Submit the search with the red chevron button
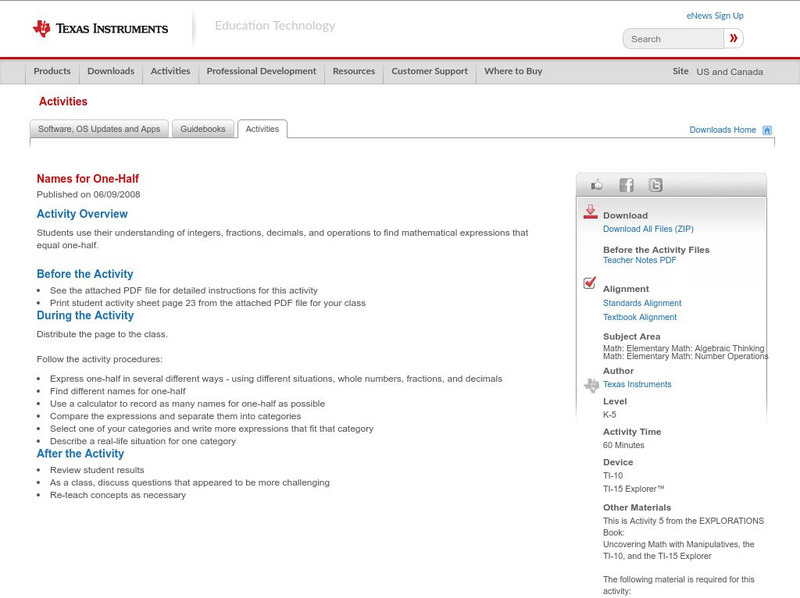Image resolution: width=800 pixels, height=598 pixels. coord(733,38)
